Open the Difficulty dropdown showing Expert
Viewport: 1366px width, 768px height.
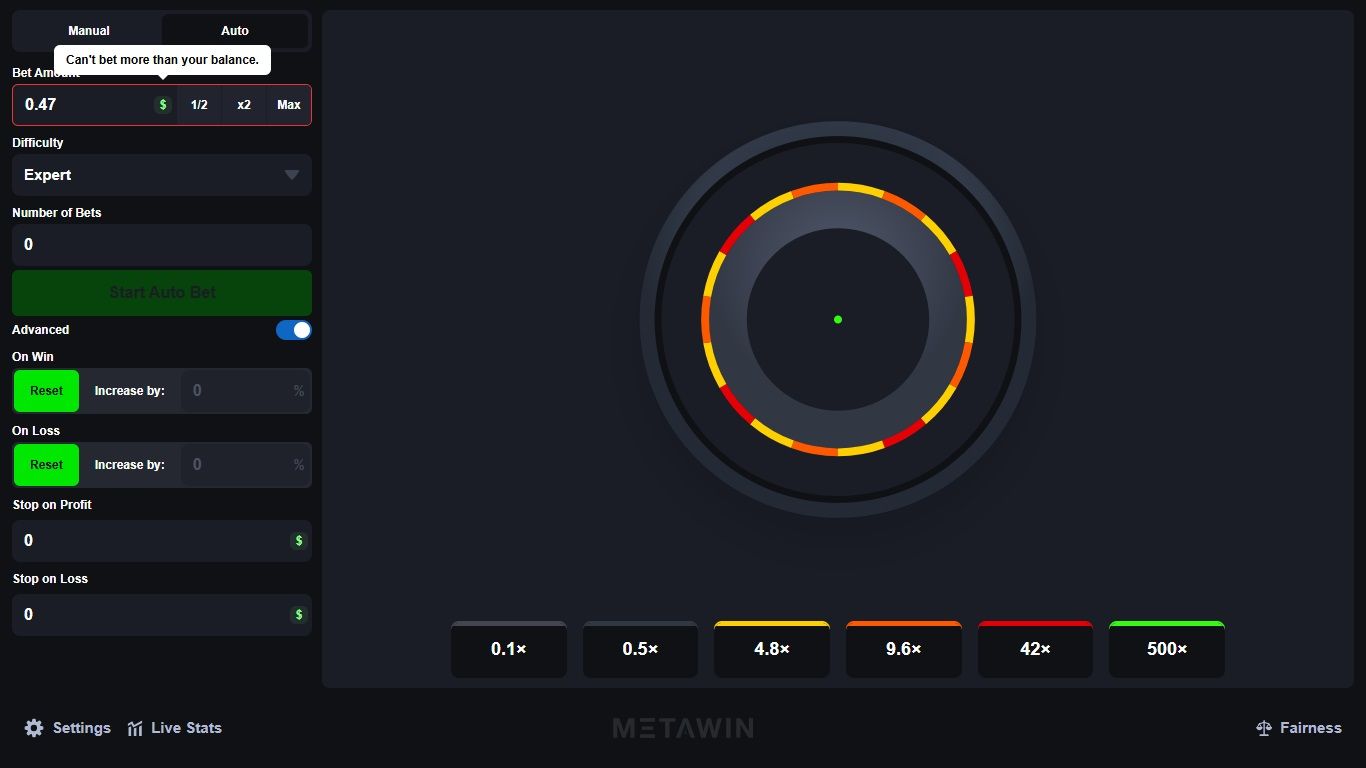tap(162, 175)
